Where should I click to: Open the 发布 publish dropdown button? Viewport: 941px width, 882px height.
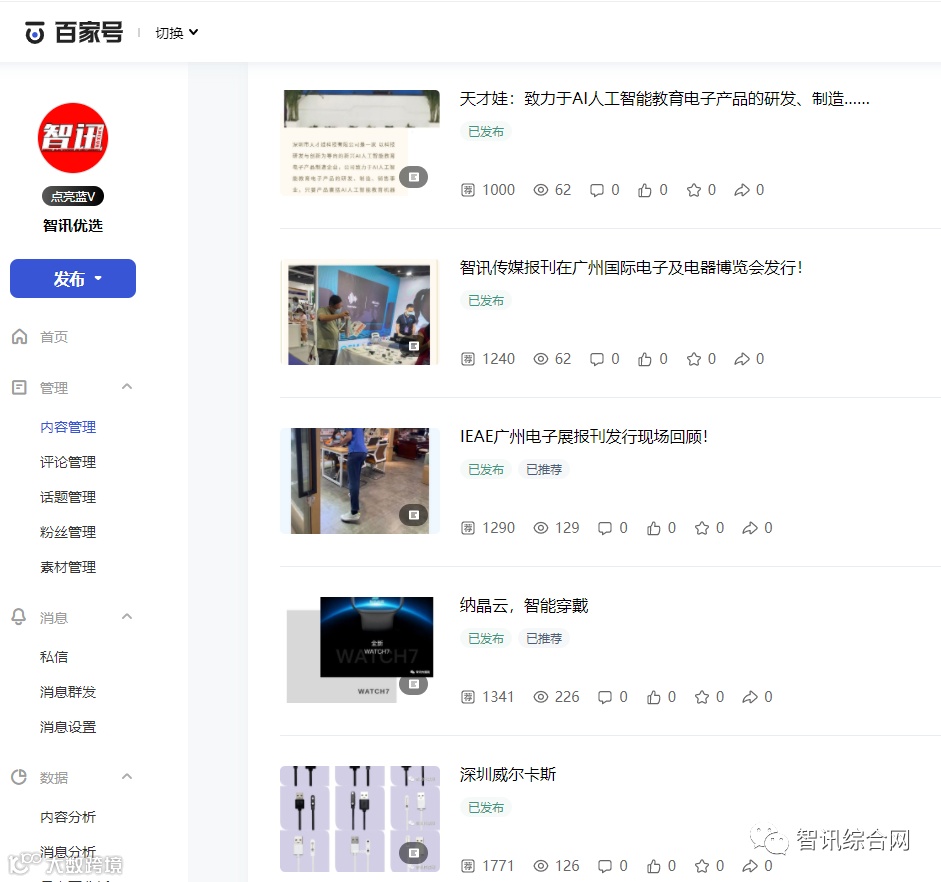pyautogui.click(x=73, y=278)
